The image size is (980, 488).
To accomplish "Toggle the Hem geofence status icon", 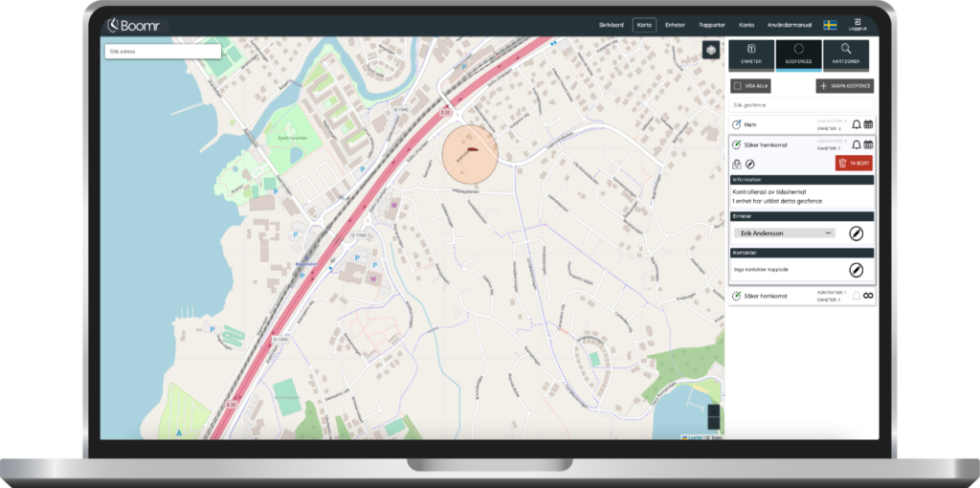I will (737, 124).
